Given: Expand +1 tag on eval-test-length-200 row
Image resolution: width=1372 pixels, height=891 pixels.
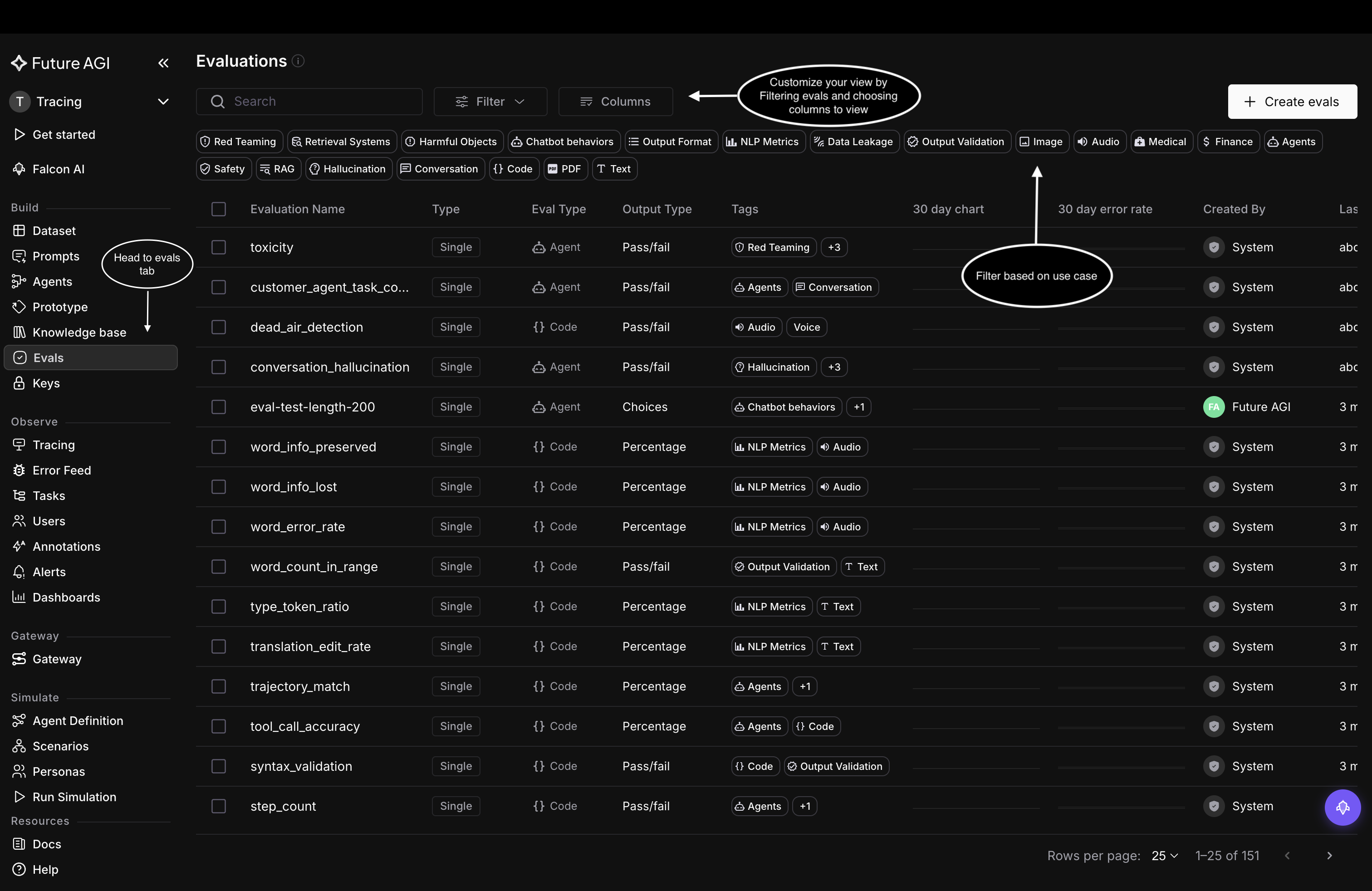Looking at the screenshot, I should pyautogui.click(x=858, y=407).
